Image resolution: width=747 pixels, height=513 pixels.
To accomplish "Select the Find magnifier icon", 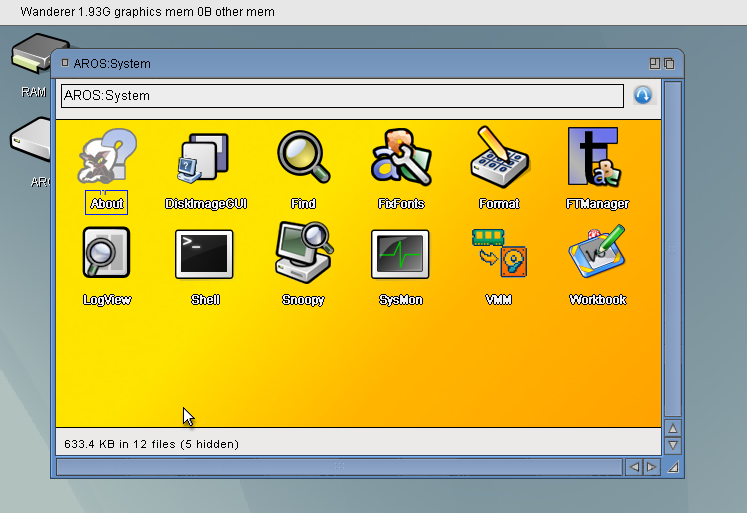I will (303, 157).
